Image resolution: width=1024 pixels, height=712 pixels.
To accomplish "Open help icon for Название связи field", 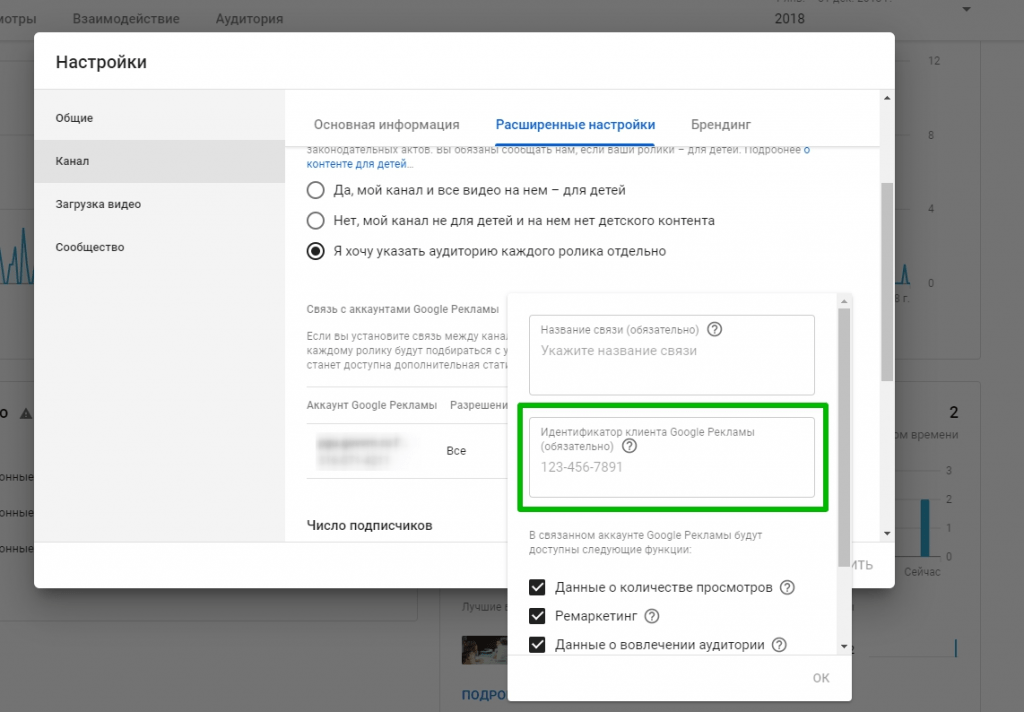I will point(714,329).
